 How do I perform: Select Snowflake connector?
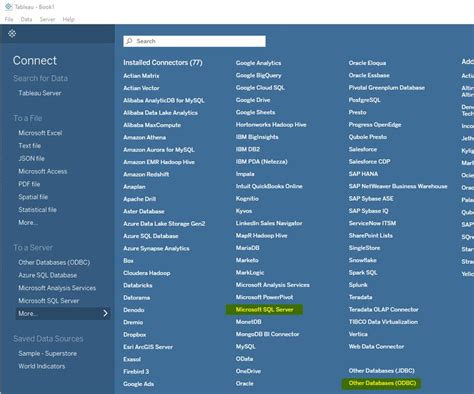point(363,260)
